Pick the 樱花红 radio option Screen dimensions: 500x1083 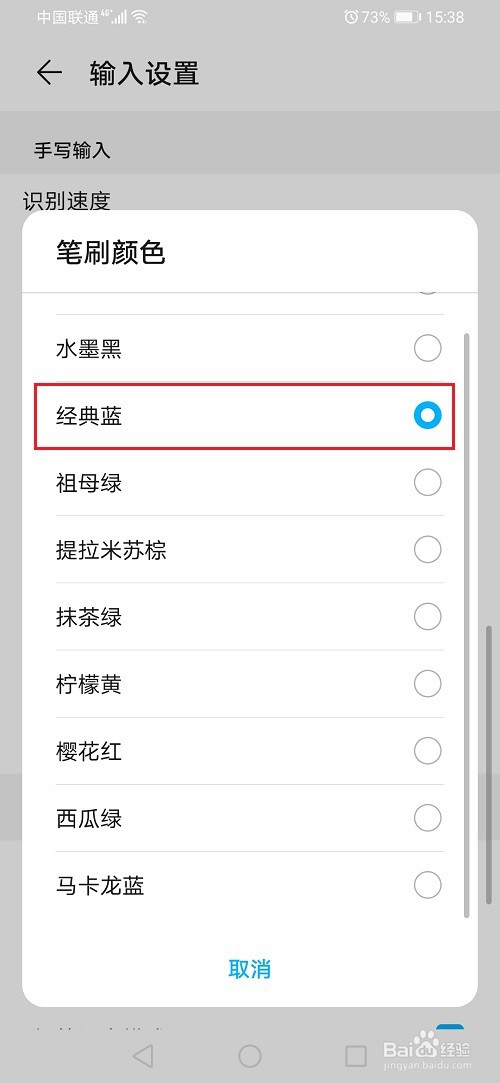click(x=427, y=751)
